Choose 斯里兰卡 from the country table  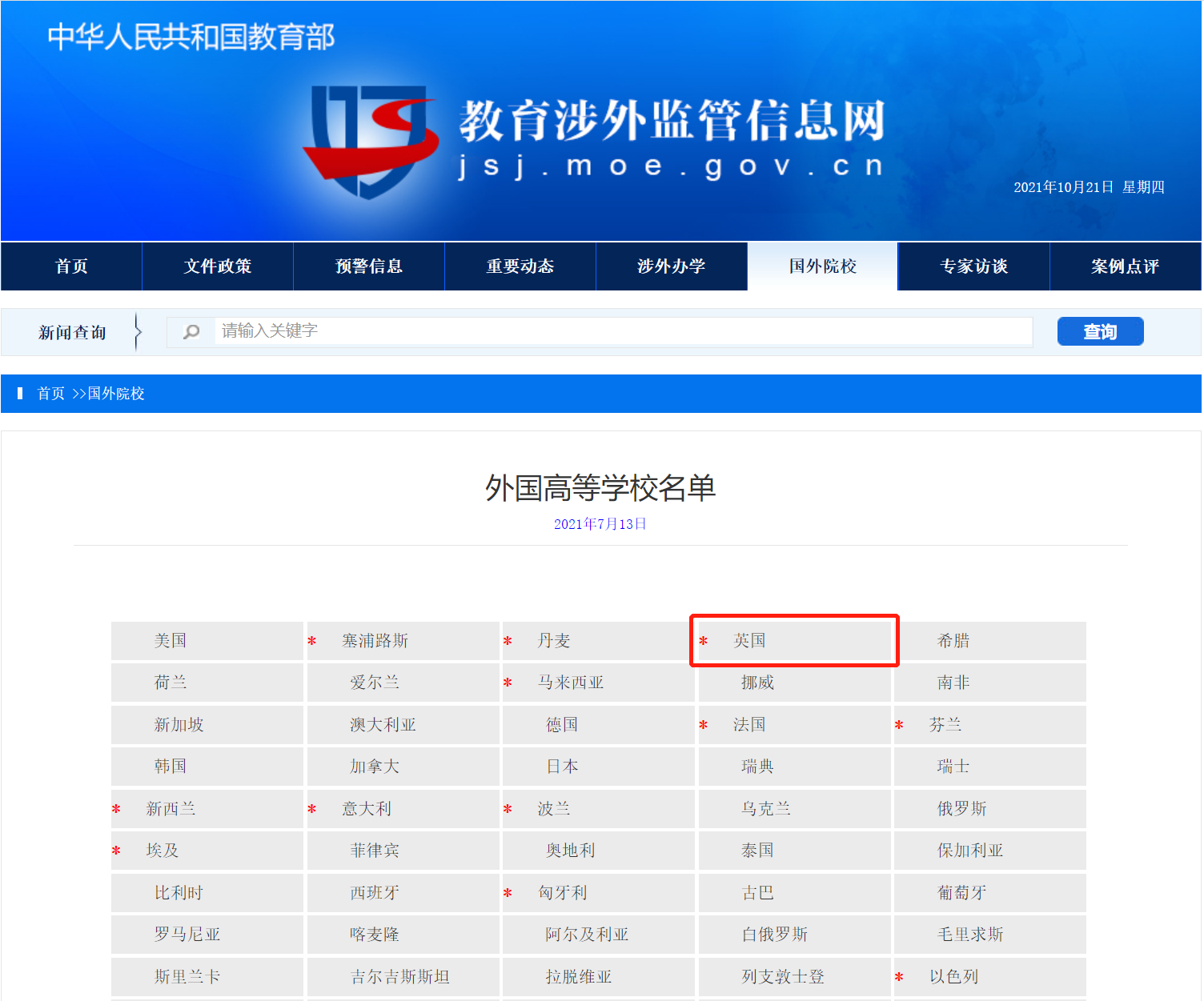coord(187,977)
